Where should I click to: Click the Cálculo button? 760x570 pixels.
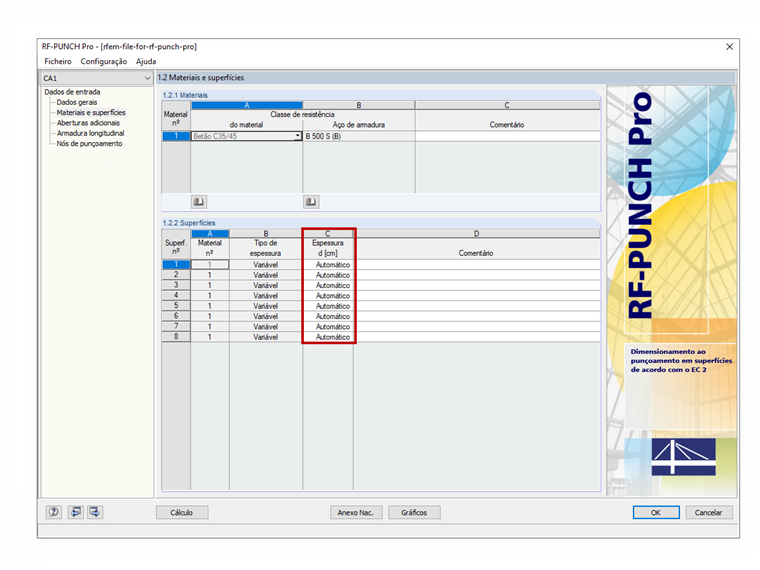click(x=182, y=512)
